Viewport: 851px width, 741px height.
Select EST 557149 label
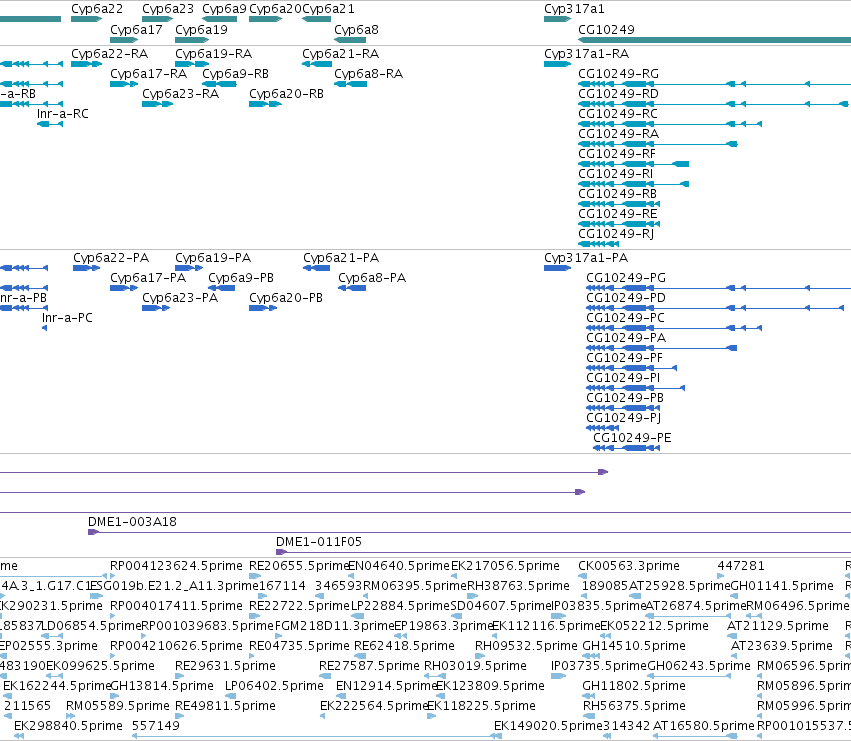click(x=155, y=726)
